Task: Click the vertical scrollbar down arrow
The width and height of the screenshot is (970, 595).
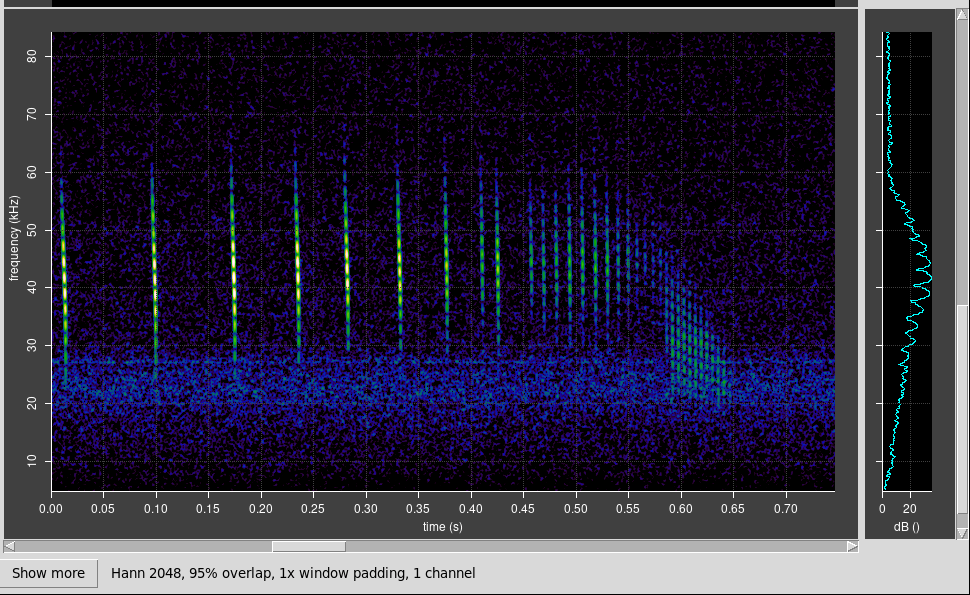Action: point(963,532)
